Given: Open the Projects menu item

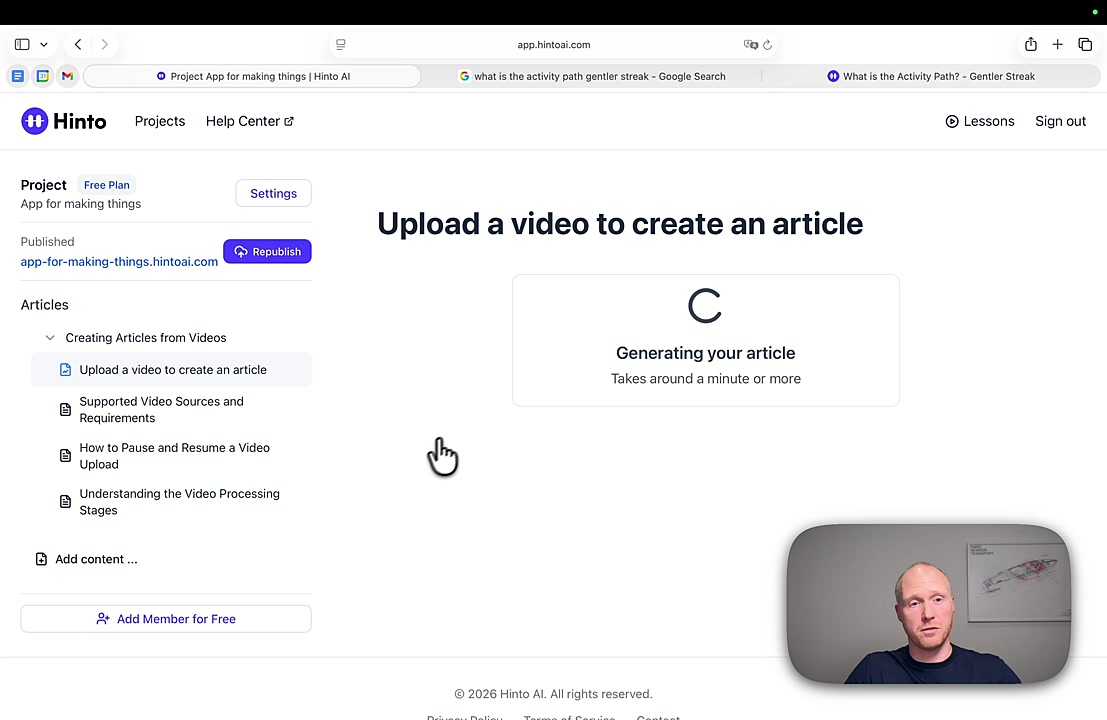Looking at the screenshot, I should pos(160,121).
